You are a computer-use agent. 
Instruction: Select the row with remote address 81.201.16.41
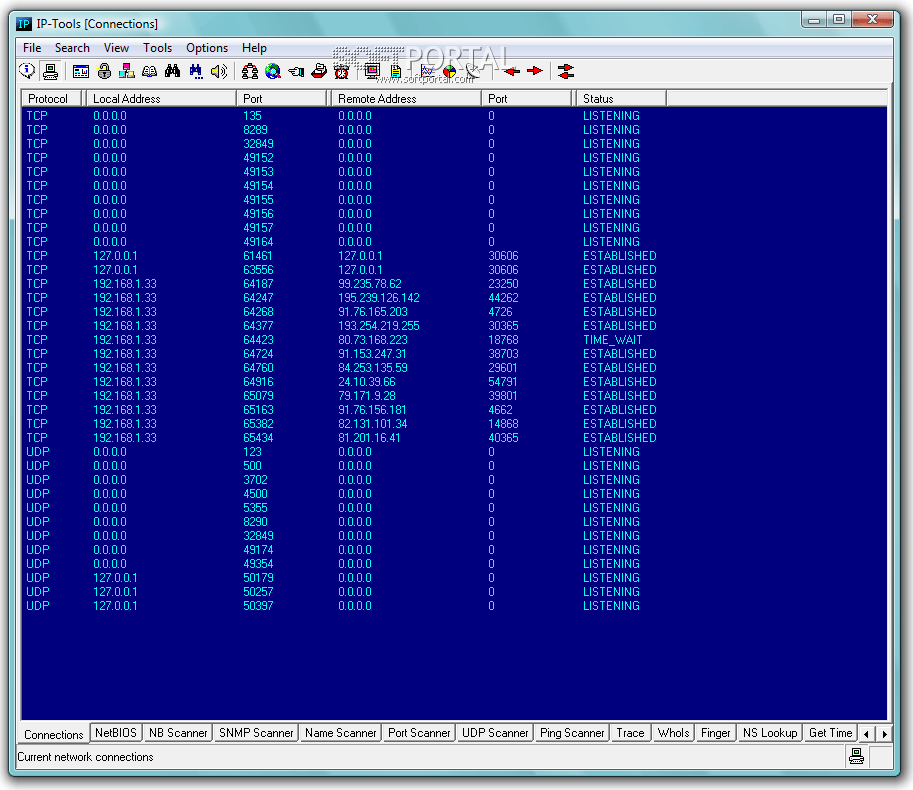pyautogui.click(x=454, y=438)
